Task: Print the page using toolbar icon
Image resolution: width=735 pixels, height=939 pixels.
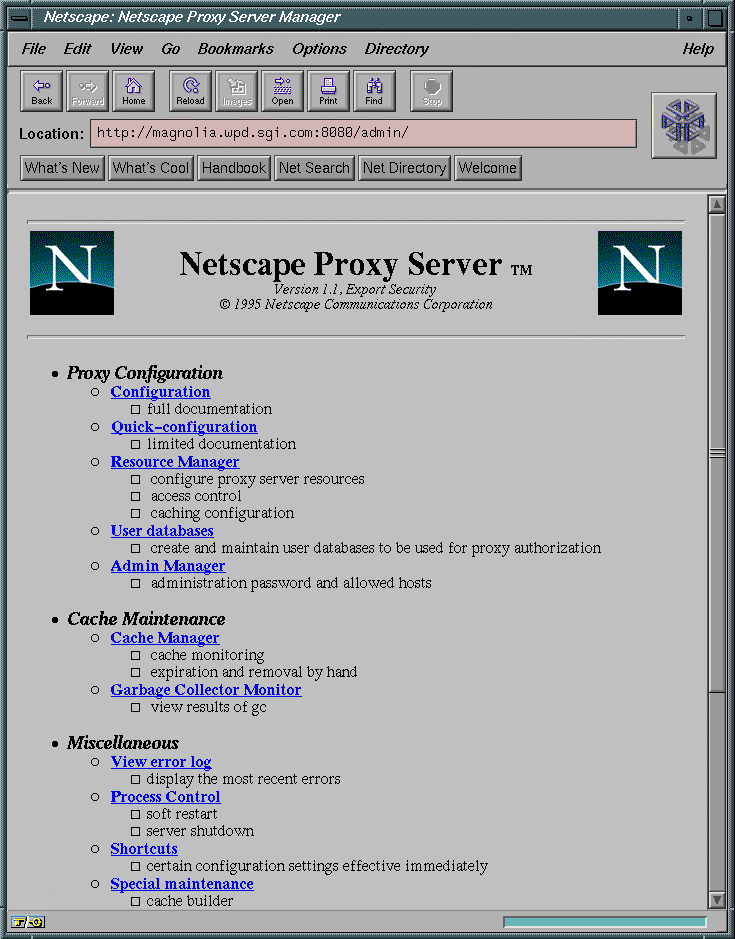Action: point(328,91)
